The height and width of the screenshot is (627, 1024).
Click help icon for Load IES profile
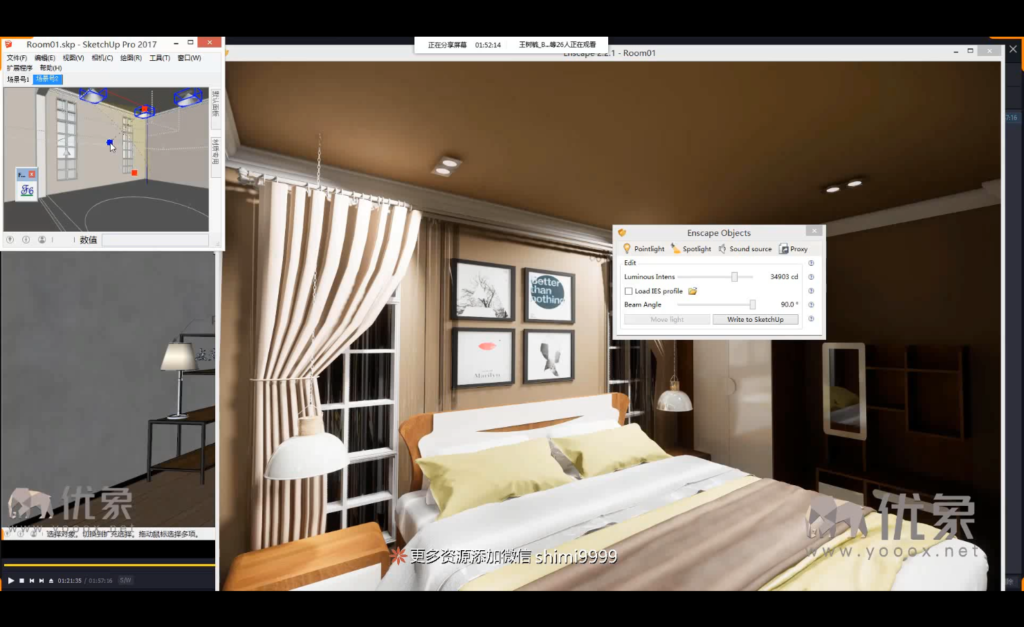click(x=811, y=291)
